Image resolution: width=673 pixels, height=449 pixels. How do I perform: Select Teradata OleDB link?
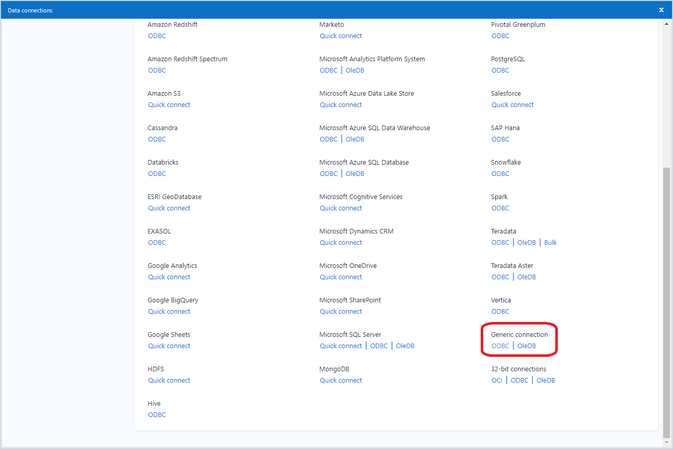pos(527,243)
